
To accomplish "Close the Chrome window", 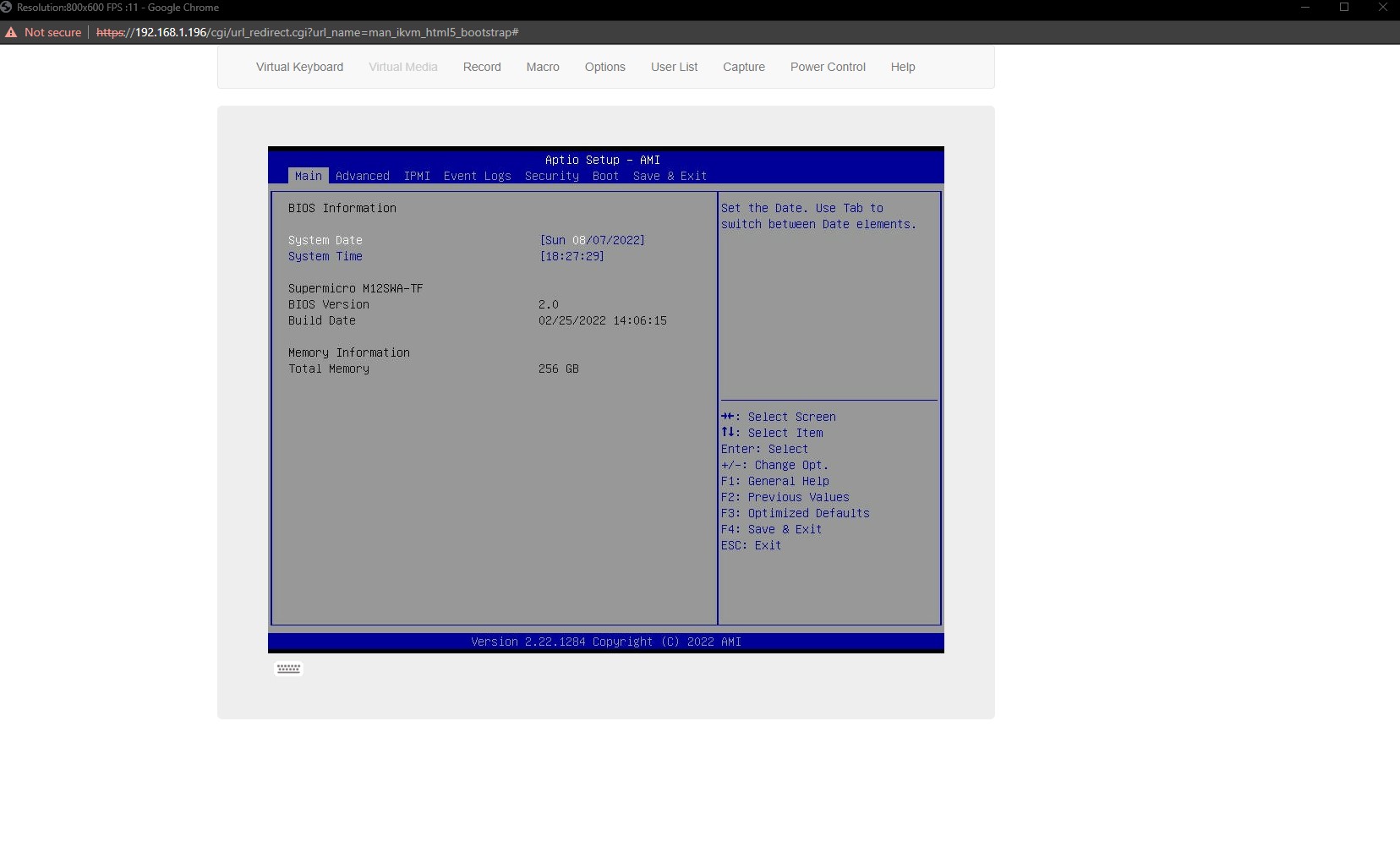I will (x=1383, y=8).
